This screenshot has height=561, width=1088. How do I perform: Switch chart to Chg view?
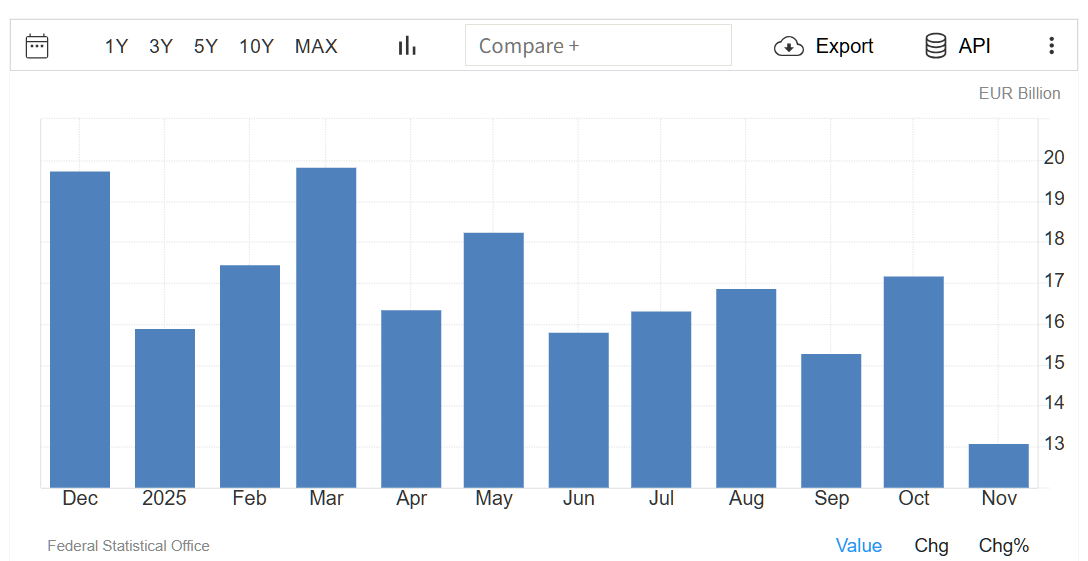(x=931, y=545)
